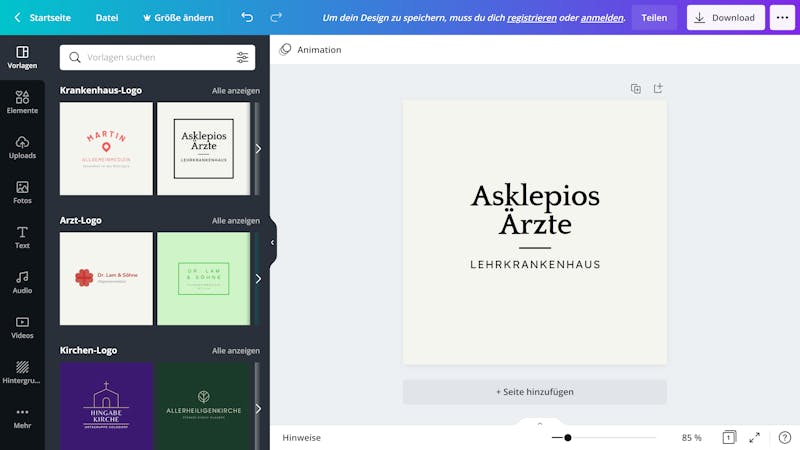800x450 pixels.
Task: Open the help question mark icon
Action: [785, 437]
